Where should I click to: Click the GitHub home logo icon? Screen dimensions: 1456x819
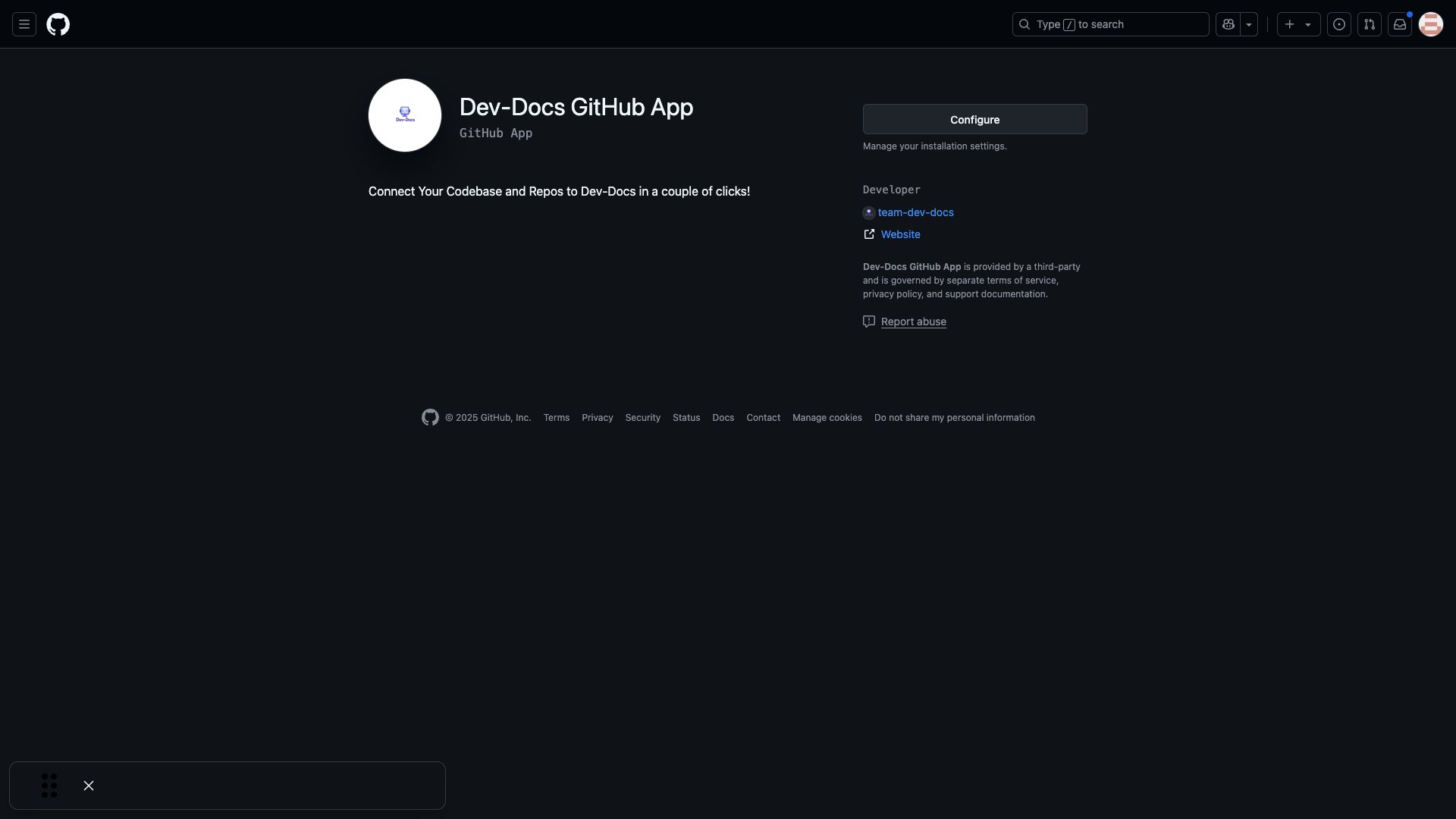(x=58, y=24)
